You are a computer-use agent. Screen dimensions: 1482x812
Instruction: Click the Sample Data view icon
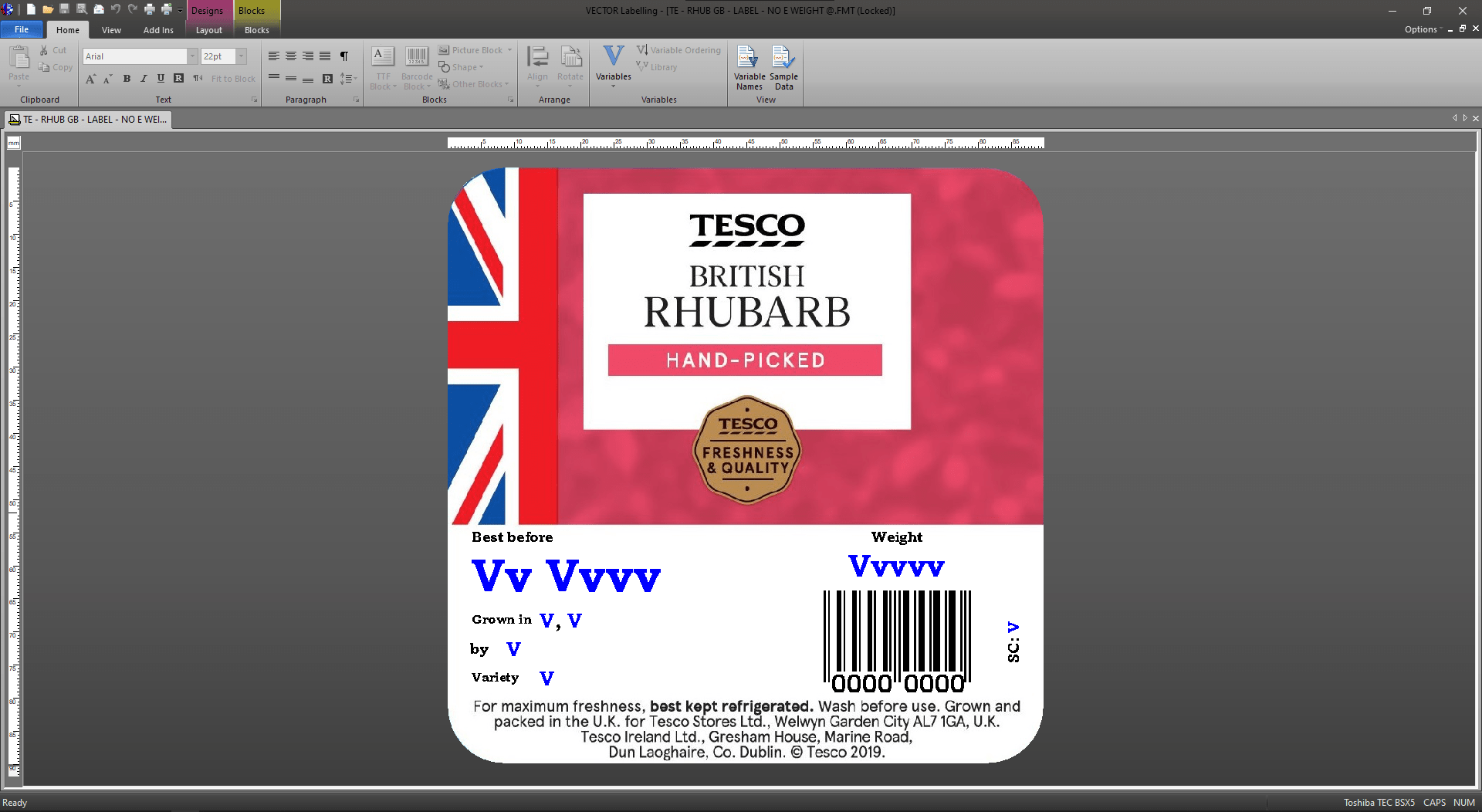tap(783, 68)
